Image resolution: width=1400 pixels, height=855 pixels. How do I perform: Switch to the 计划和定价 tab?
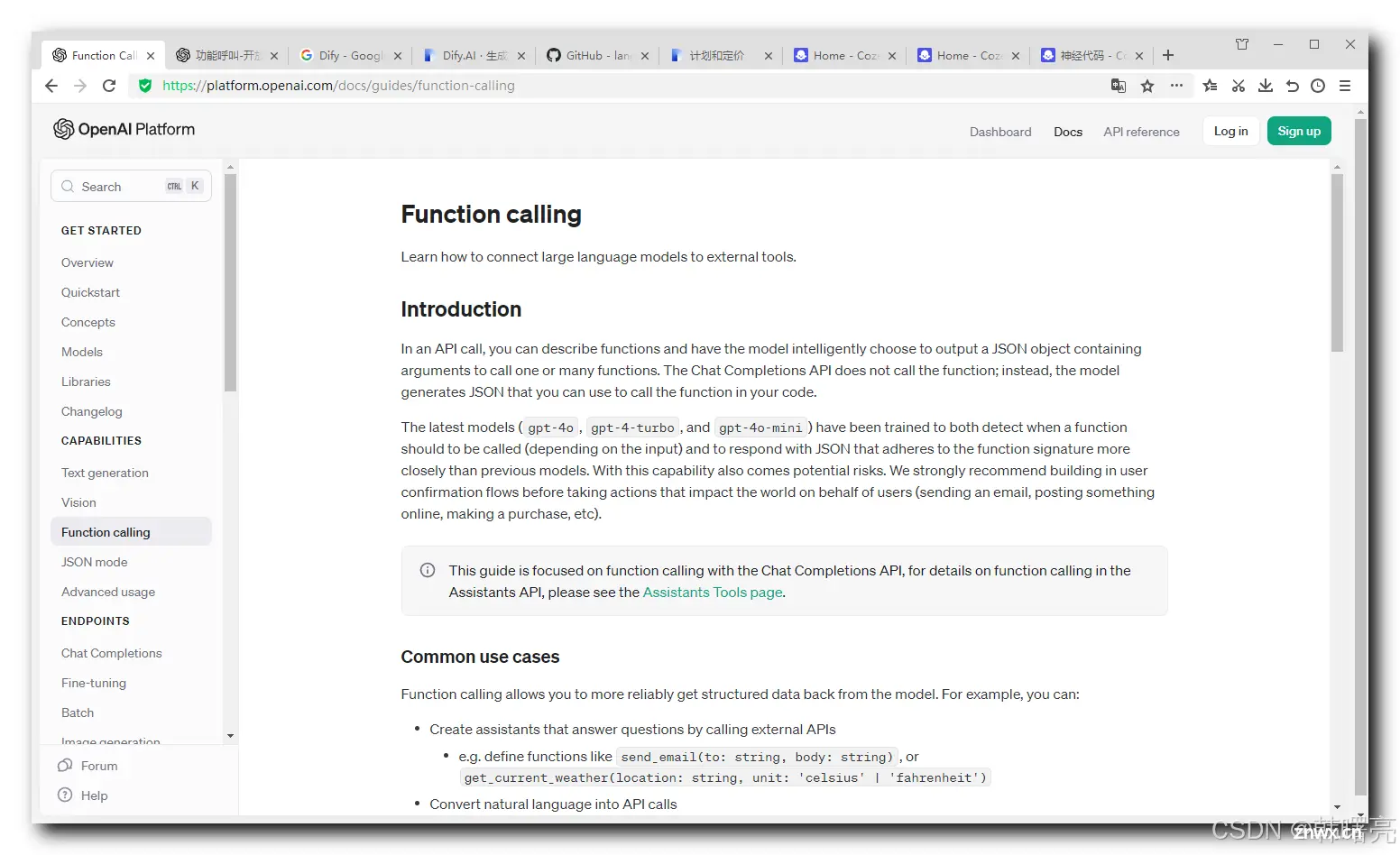tap(722, 55)
